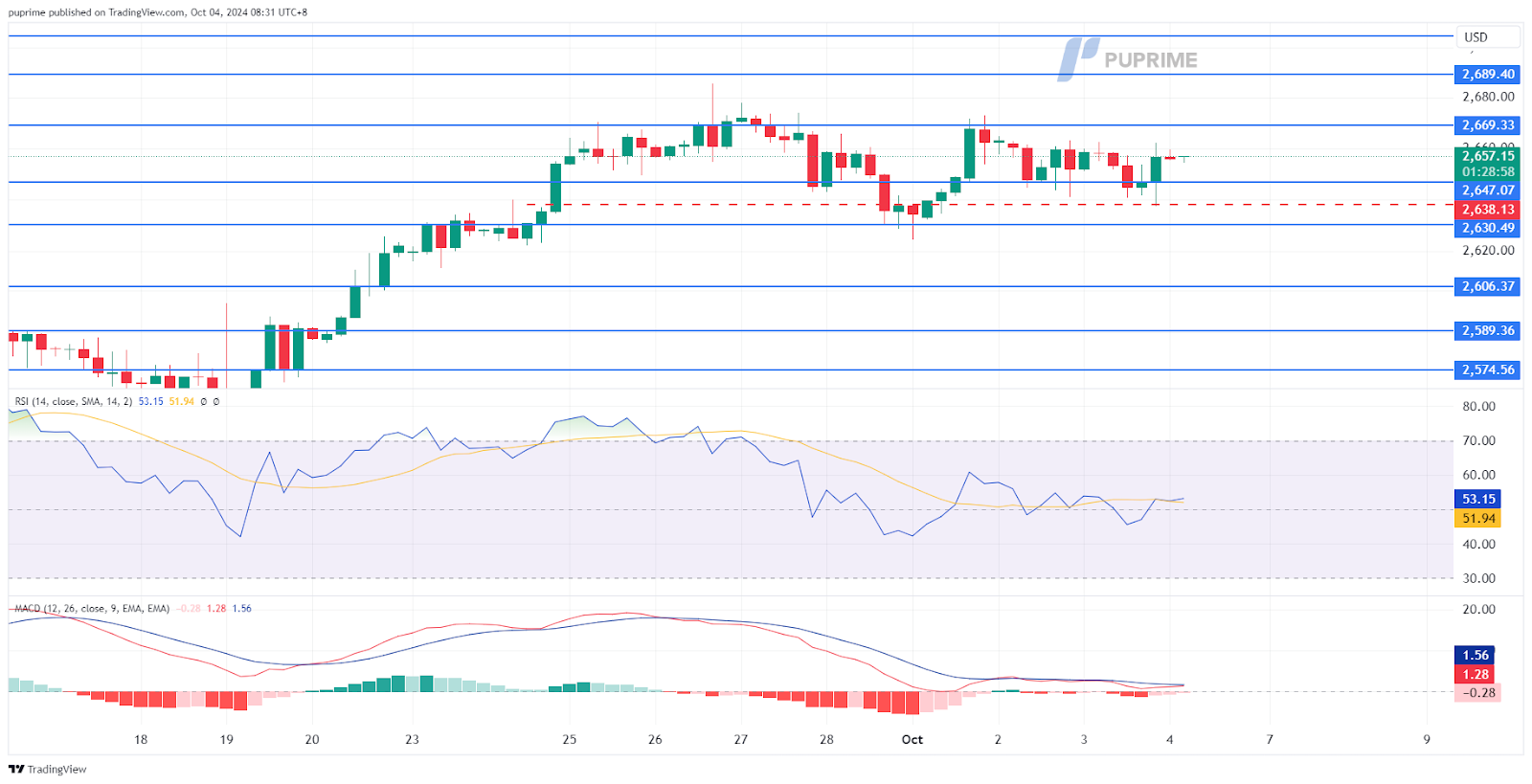
Task: Click date label 3 on time axis
Action: point(1084,740)
